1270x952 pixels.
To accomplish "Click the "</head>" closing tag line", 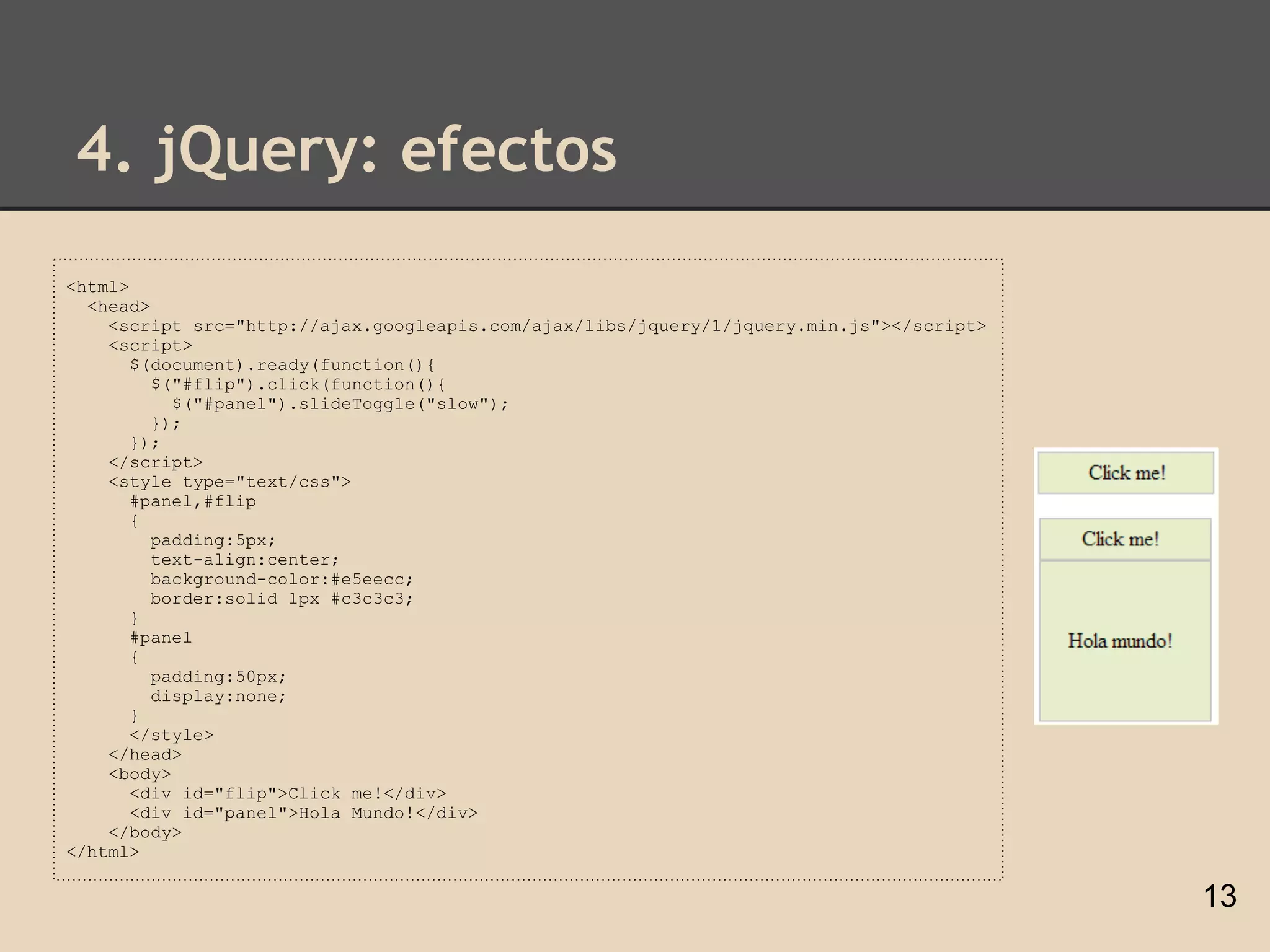I will [145, 754].
